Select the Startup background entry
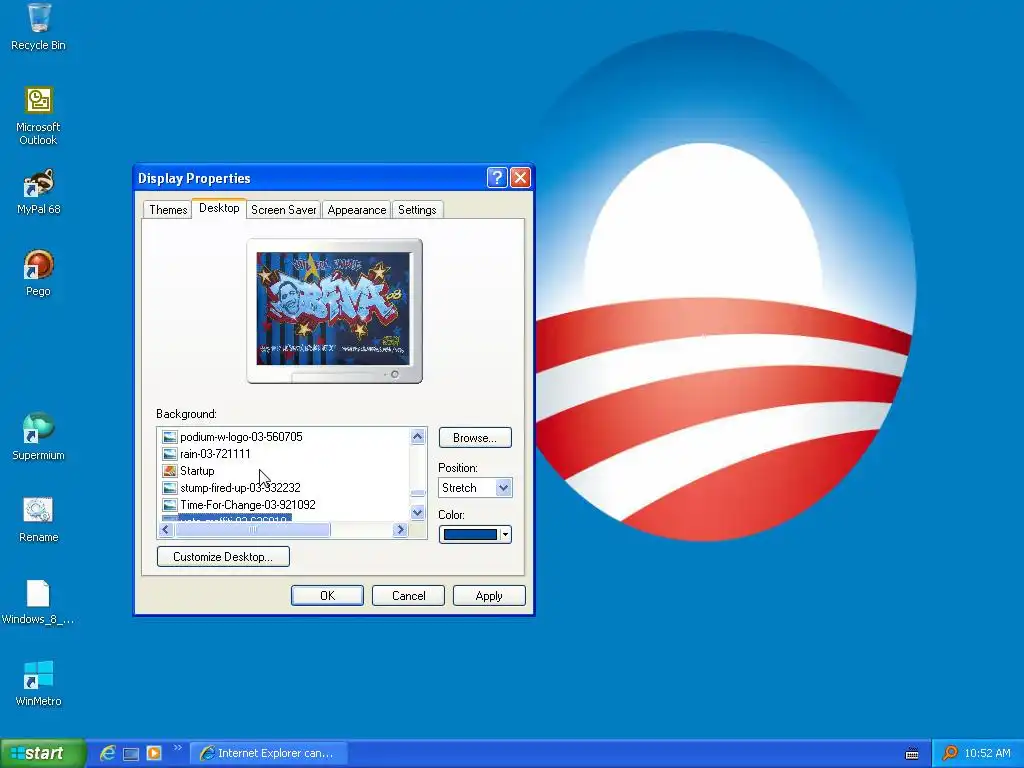This screenshot has height=768, width=1024. point(197,471)
